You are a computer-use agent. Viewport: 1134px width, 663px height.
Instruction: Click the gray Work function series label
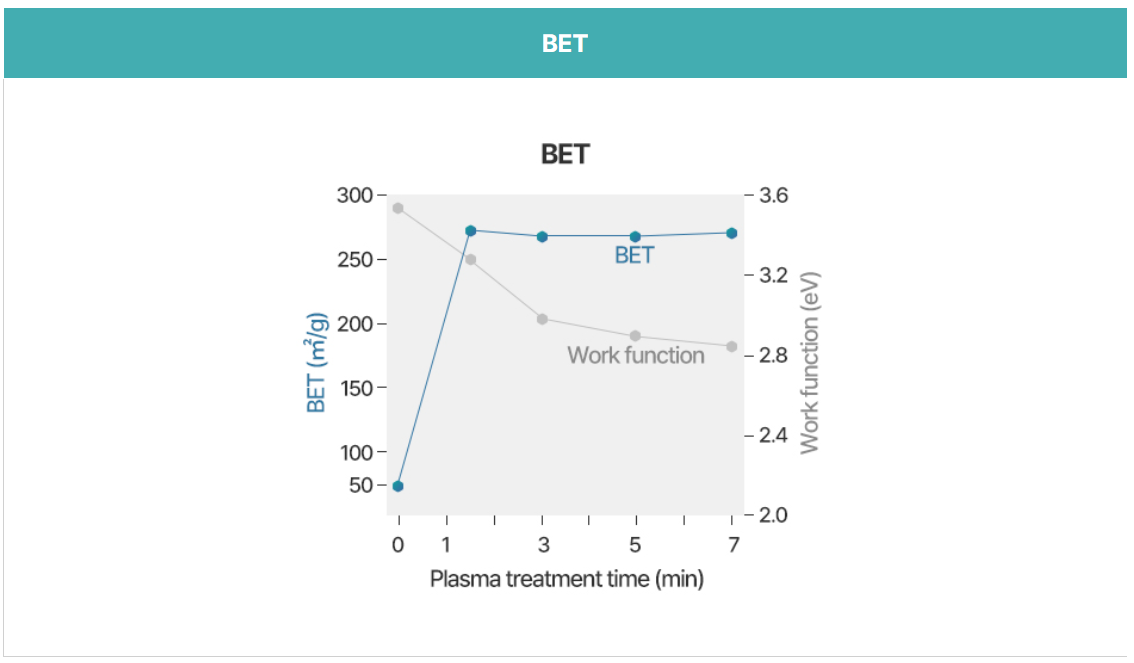pos(636,355)
